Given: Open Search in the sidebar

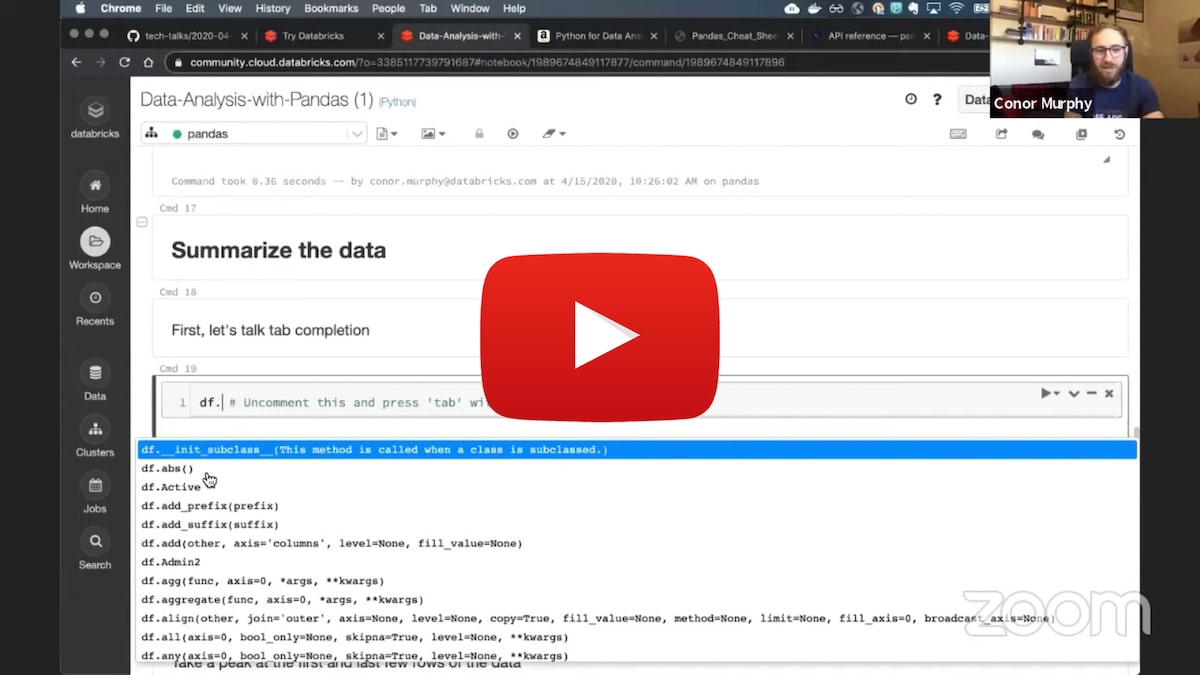Looking at the screenshot, I should click(x=95, y=550).
